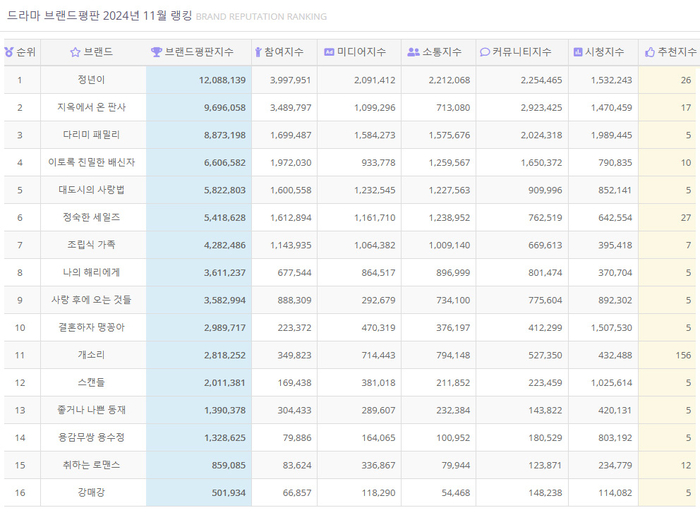The width and height of the screenshot is (700, 515).
Task: Click brand reputation value 12,088,139
Action: point(222,80)
